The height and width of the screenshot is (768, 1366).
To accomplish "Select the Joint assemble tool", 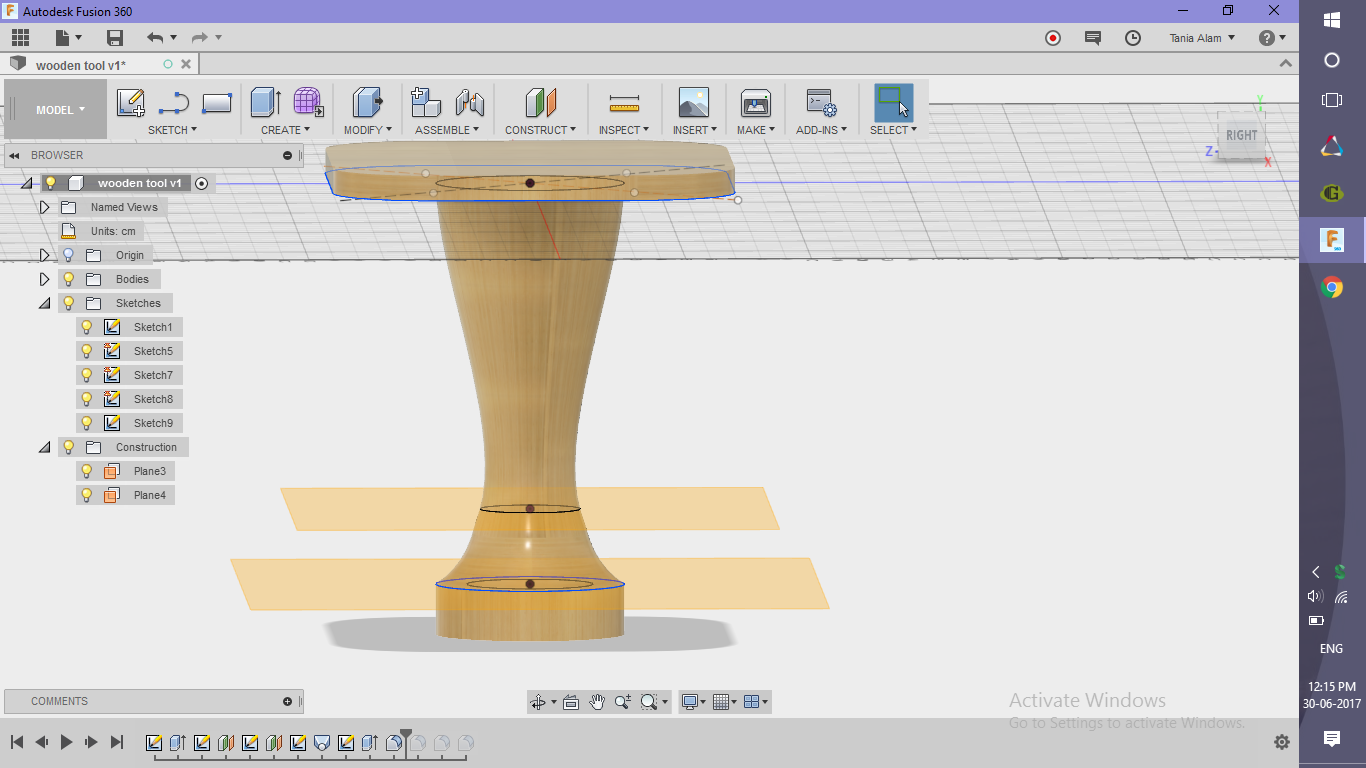I will 470,103.
